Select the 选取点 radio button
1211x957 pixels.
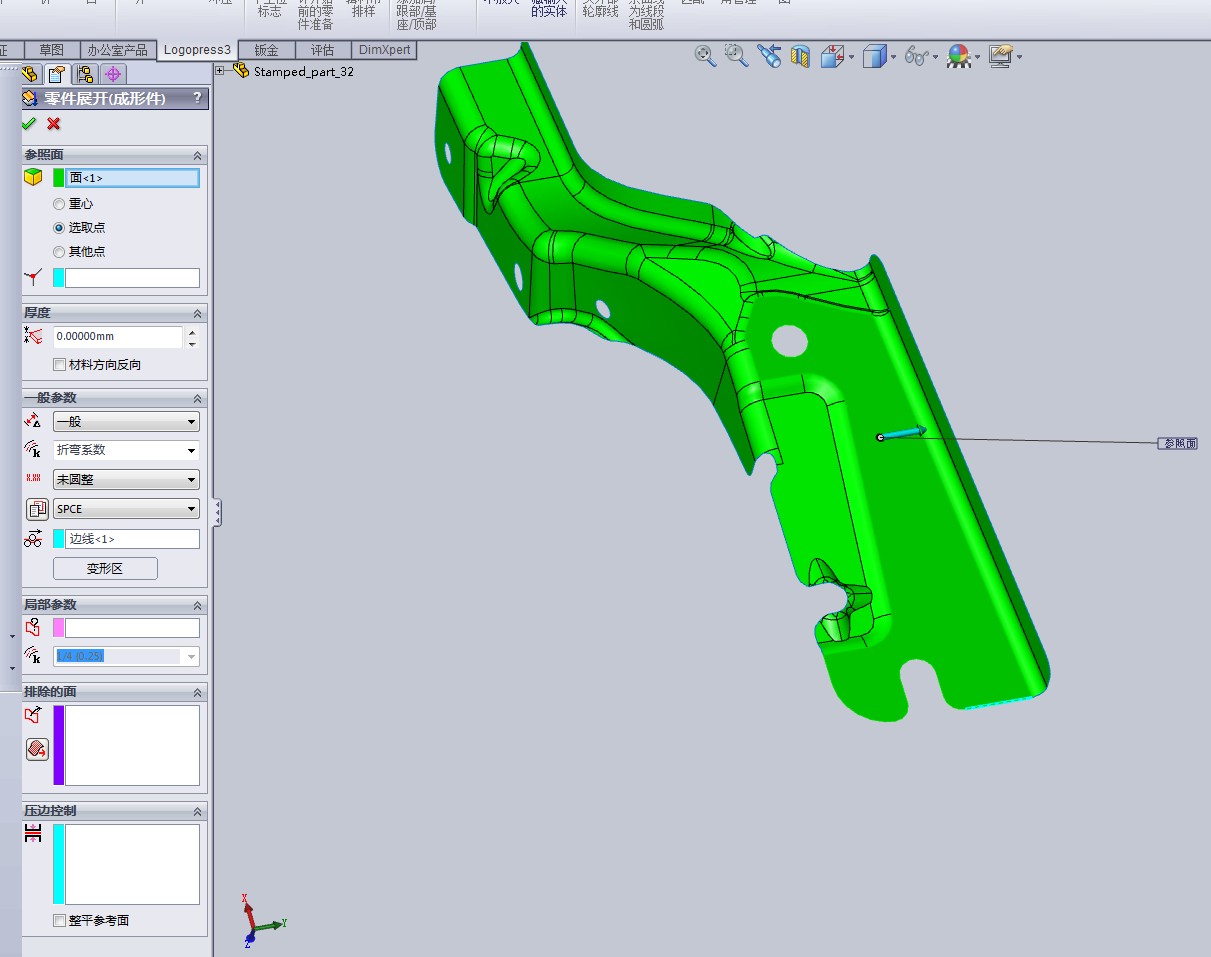coord(59,228)
